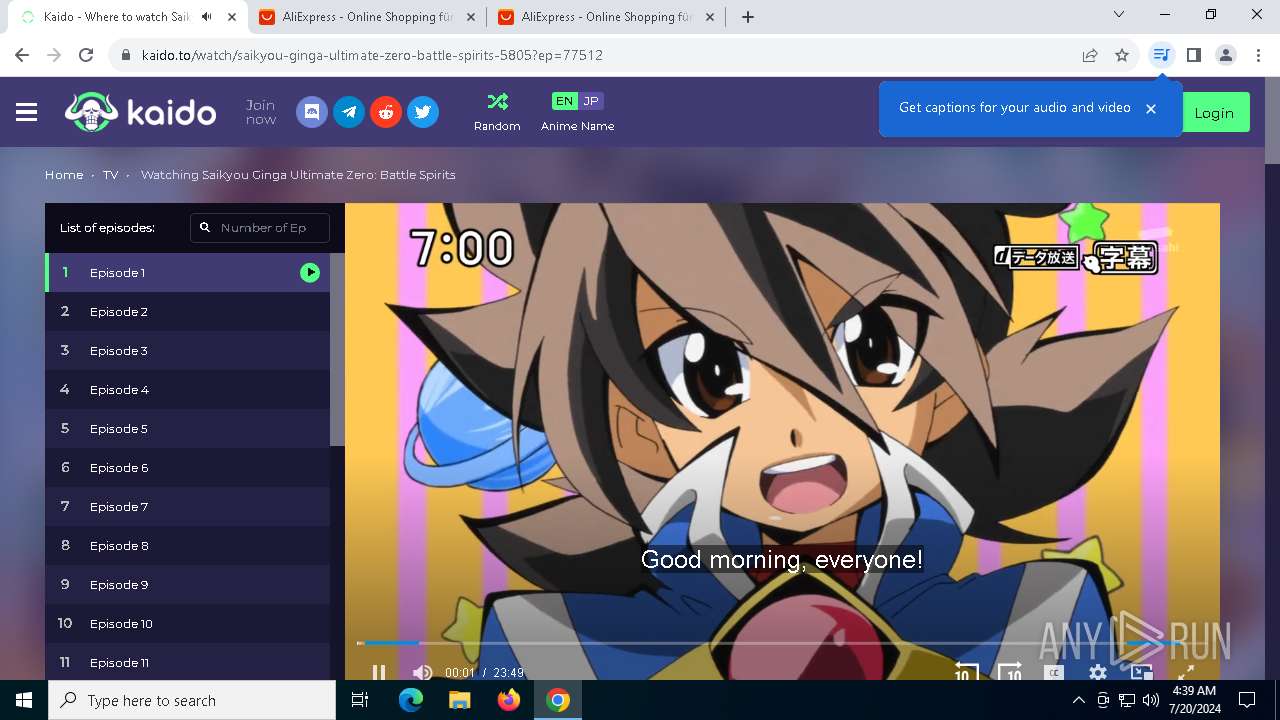1280x720 pixels.
Task: Open the tab search dropdown
Action: click(x=1119, y=14)
